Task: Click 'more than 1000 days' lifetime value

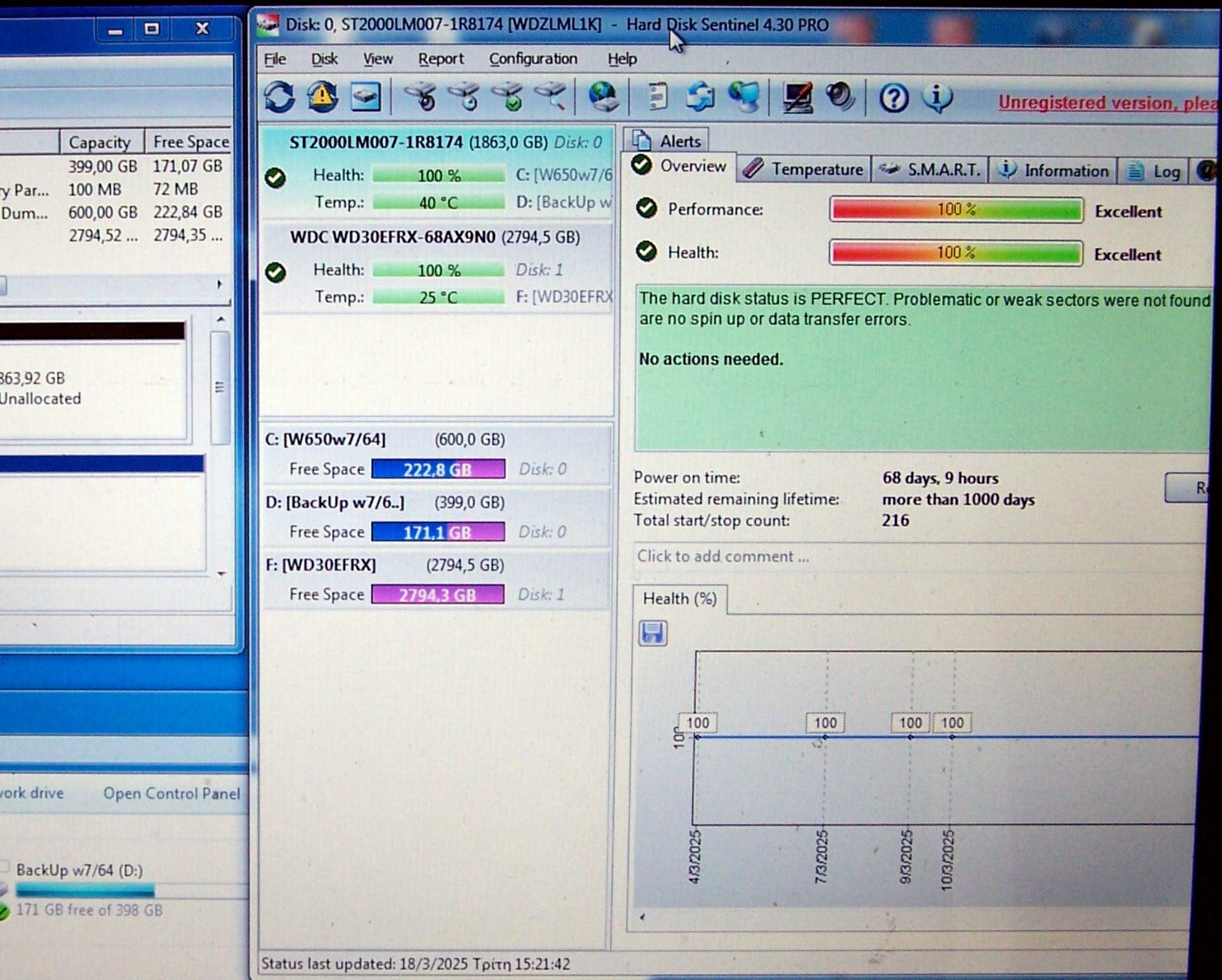Action: point(958,500)
